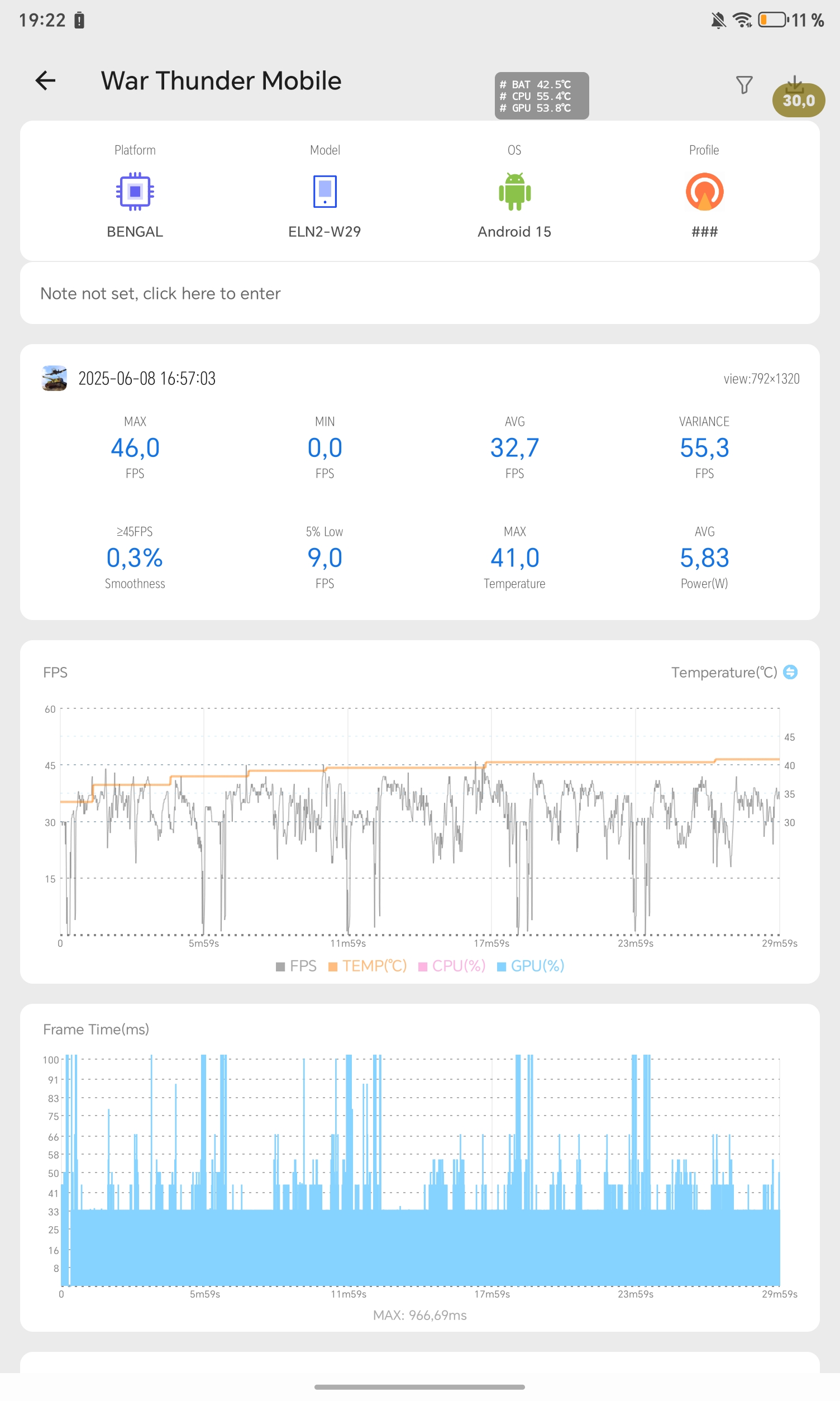Tap the bottom navigation gesture handle
Viewport: 840px width, 1401px height.
[419, 1387]
